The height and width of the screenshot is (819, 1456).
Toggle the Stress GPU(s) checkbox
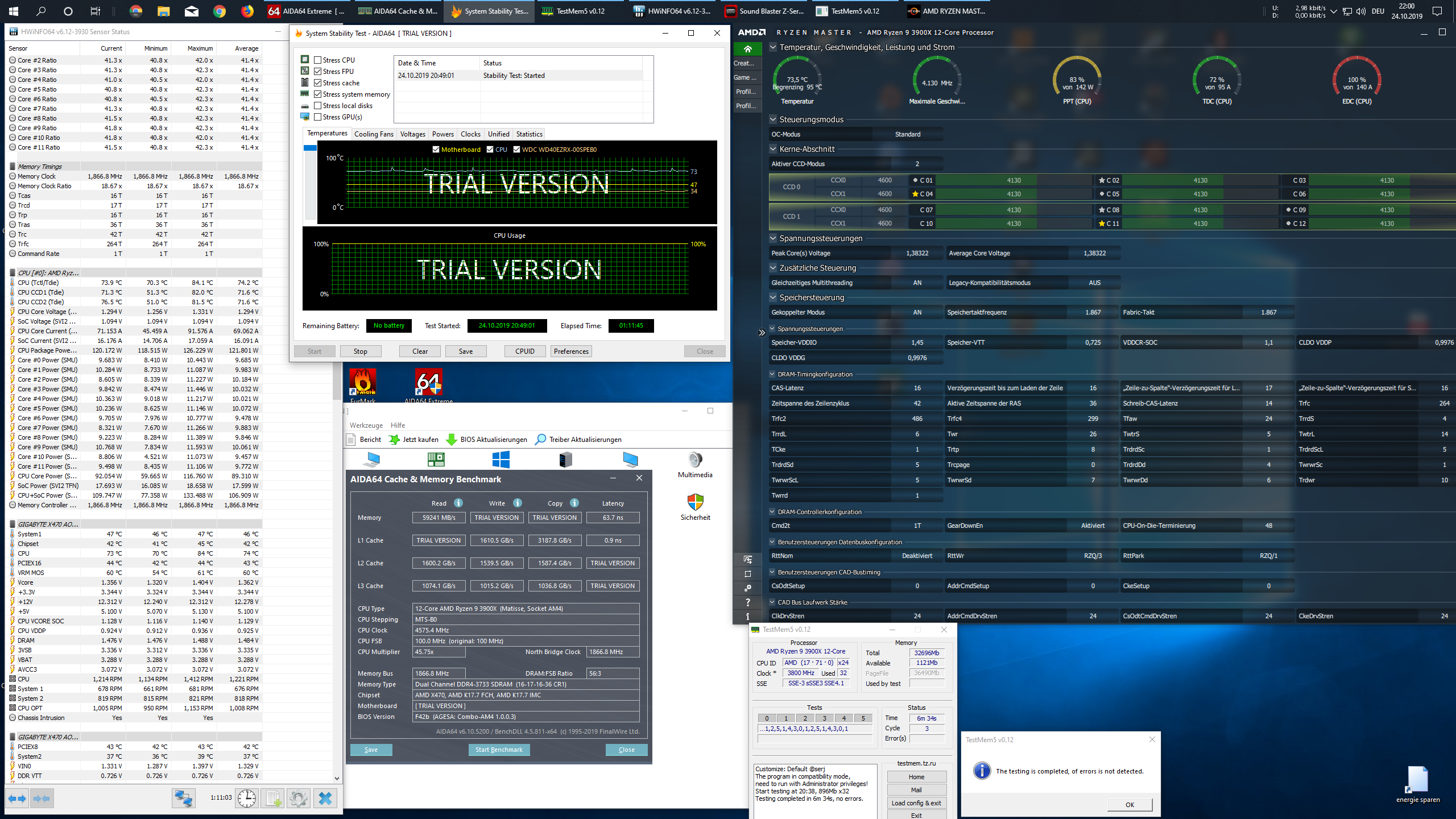pyautogui.click(x=318, y=117)
